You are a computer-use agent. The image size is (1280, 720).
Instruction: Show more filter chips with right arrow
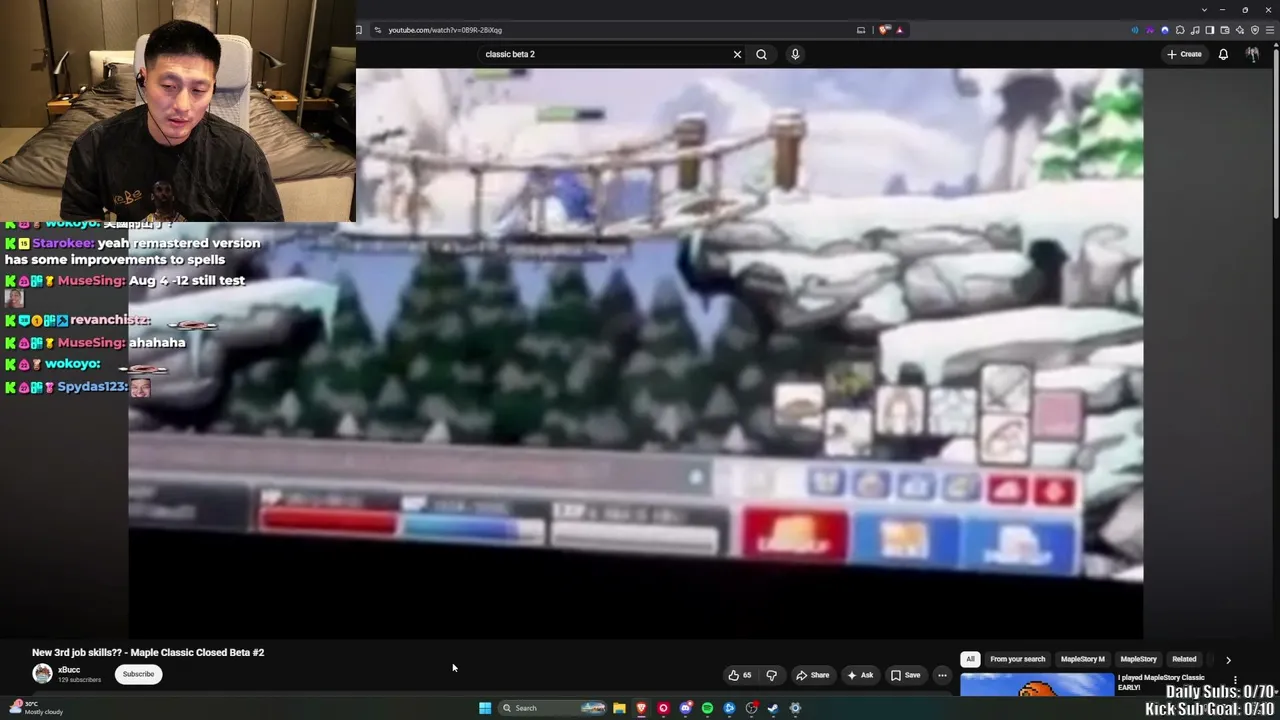tap(1228, 660)
